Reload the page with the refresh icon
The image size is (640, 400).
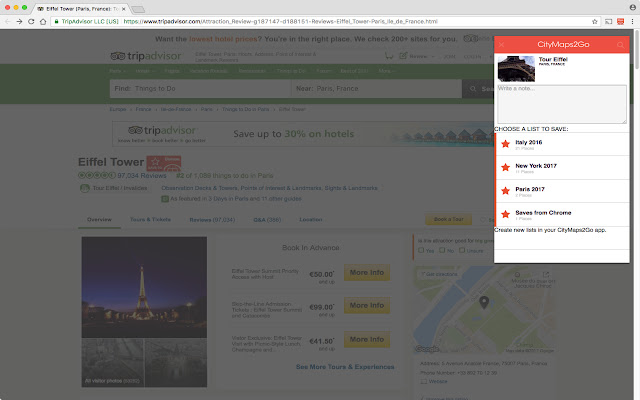pyautogui.click(x=31, y=21)
